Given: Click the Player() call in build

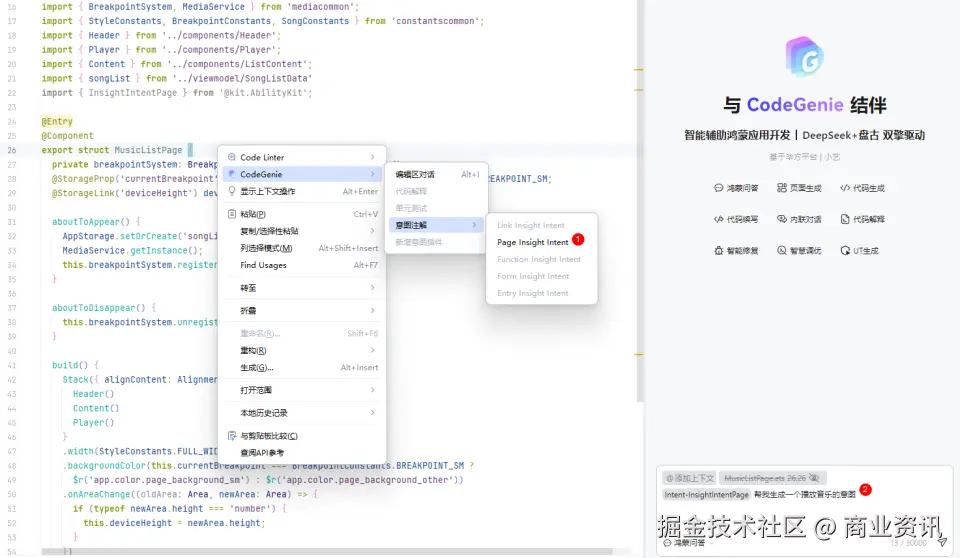Looking at the screenshot, I should (x=93, y=423).
